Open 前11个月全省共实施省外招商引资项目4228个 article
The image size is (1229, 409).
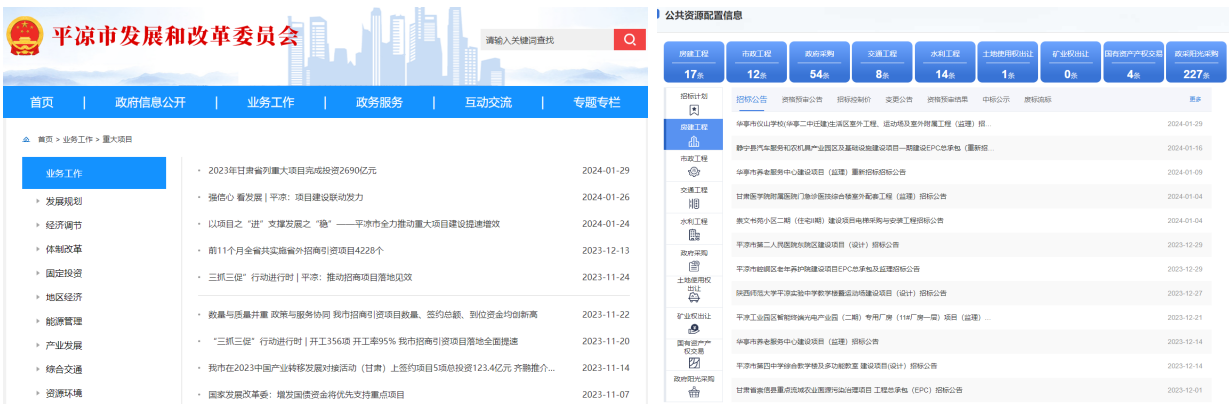pos(296,250)
